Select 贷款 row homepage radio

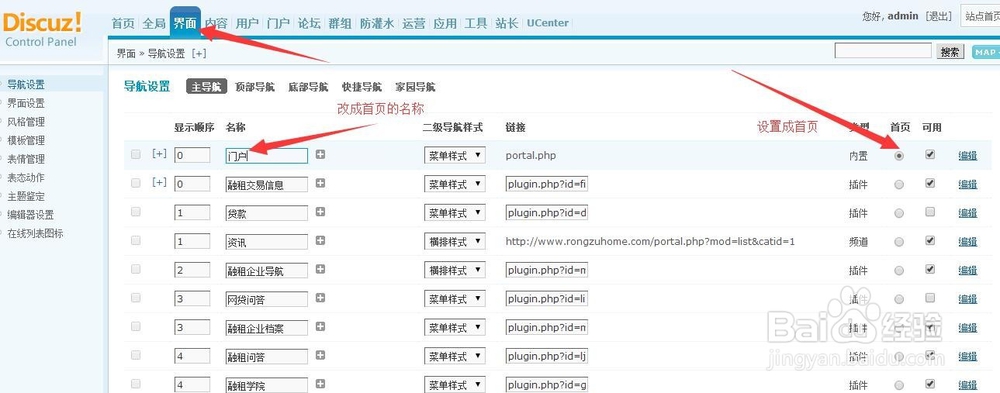[899, 213]
